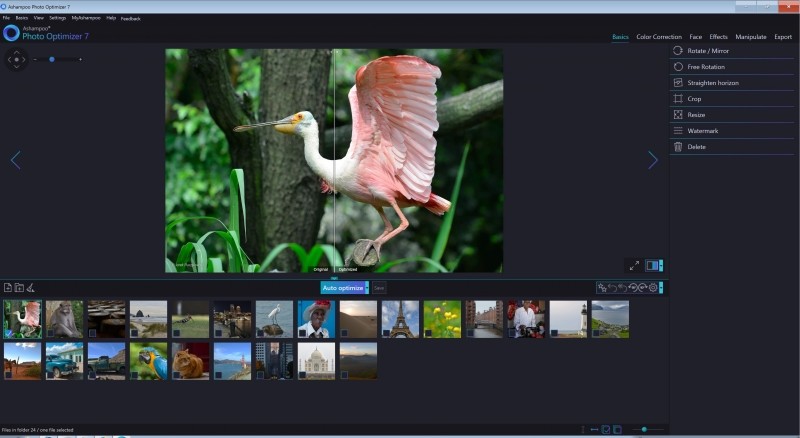
Task: Switch to the Color Correction tab
Action: (x=659, y=37)
